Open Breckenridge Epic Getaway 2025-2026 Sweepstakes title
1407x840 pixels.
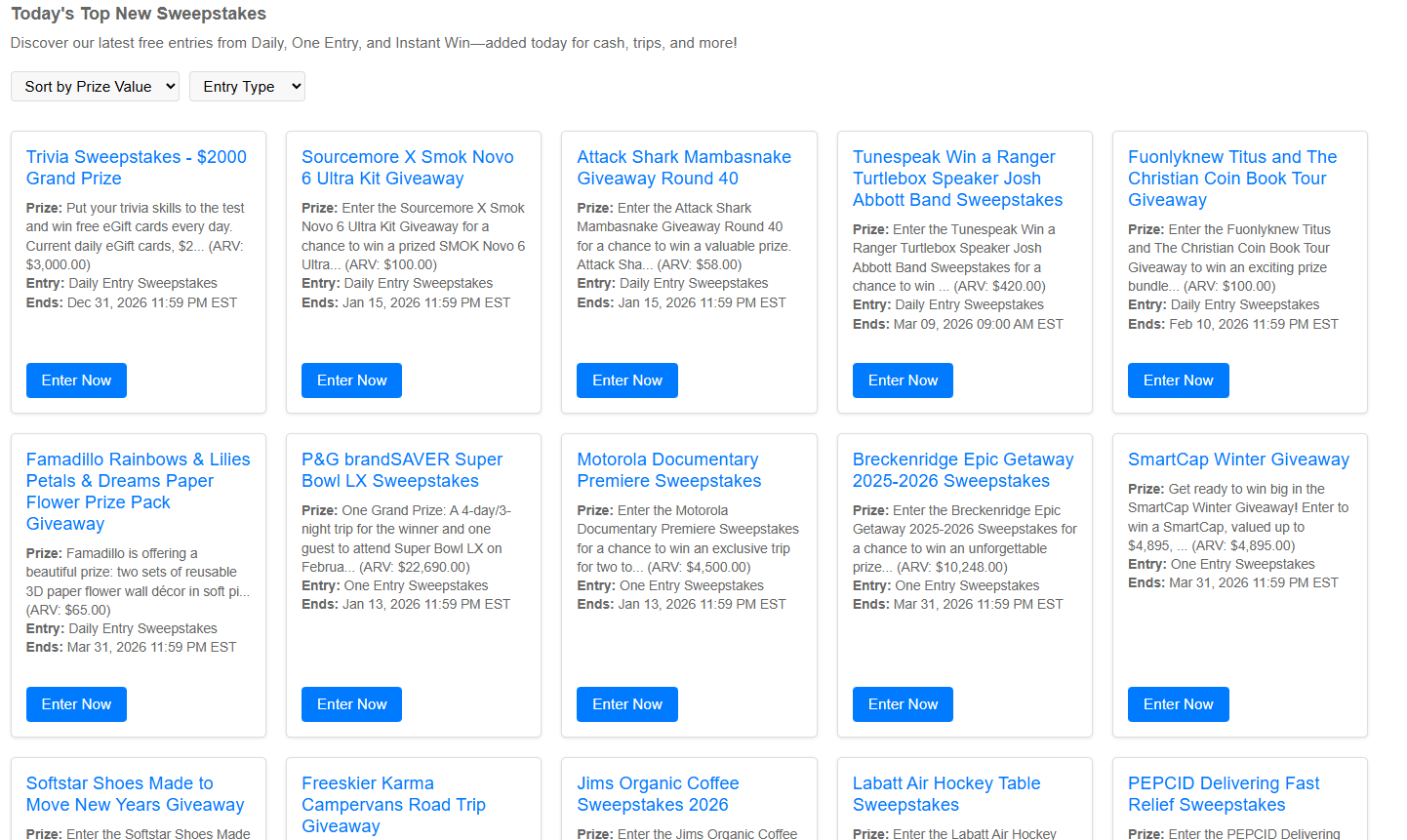(962, 470)
